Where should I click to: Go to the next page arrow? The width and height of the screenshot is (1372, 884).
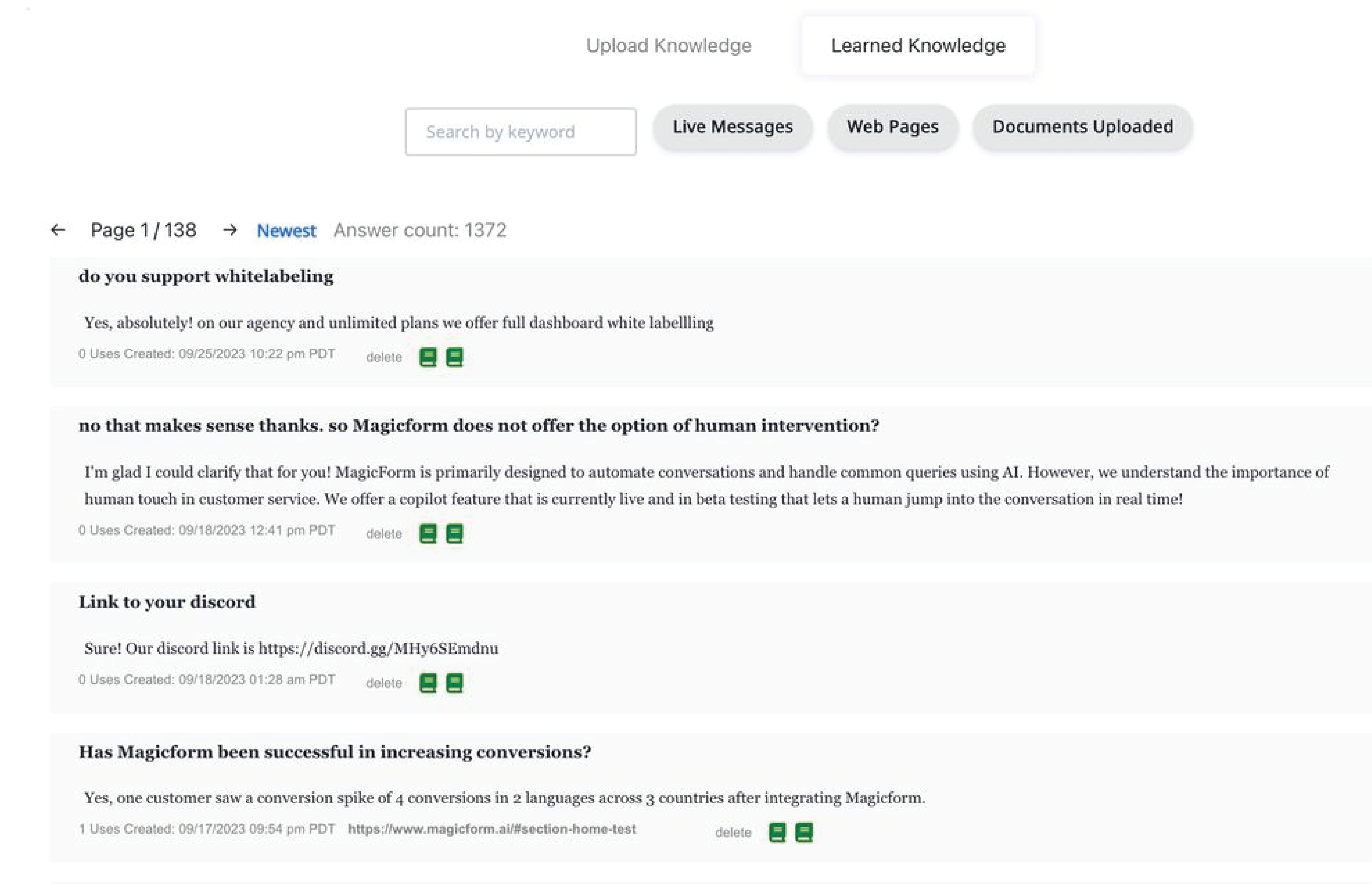coord(230,230)
